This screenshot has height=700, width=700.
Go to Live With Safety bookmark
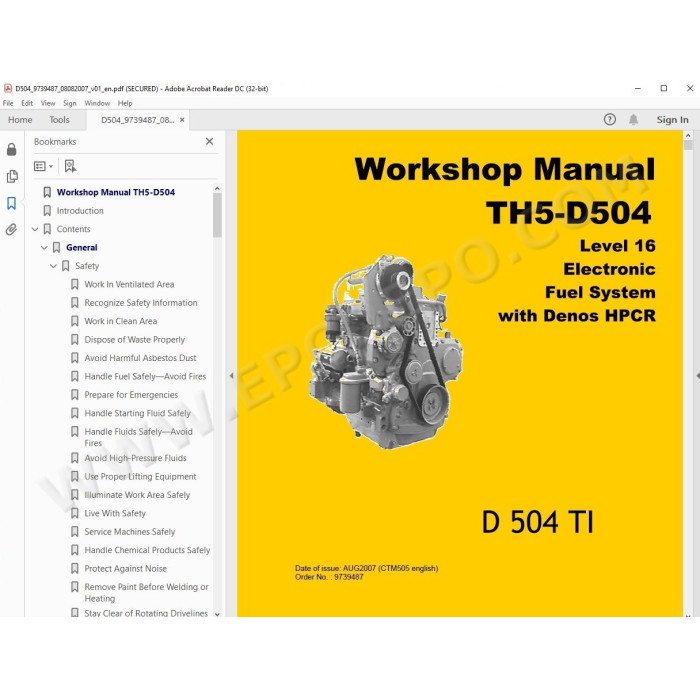tap(115, 513)
